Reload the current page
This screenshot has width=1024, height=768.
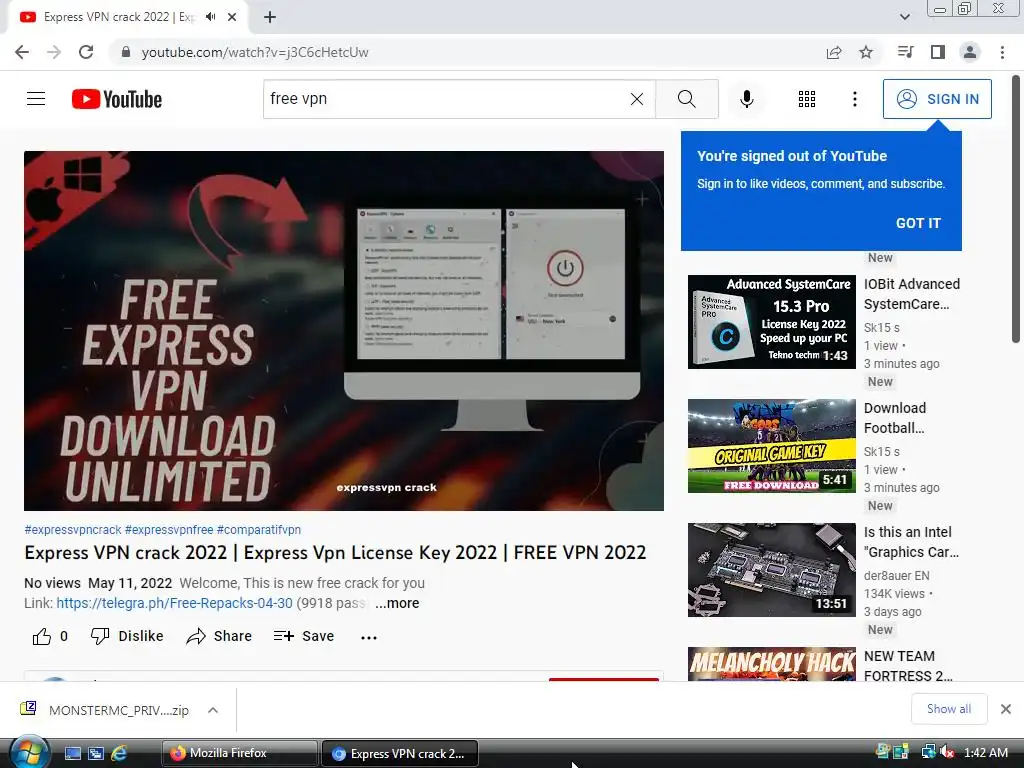tap(86, 52)
